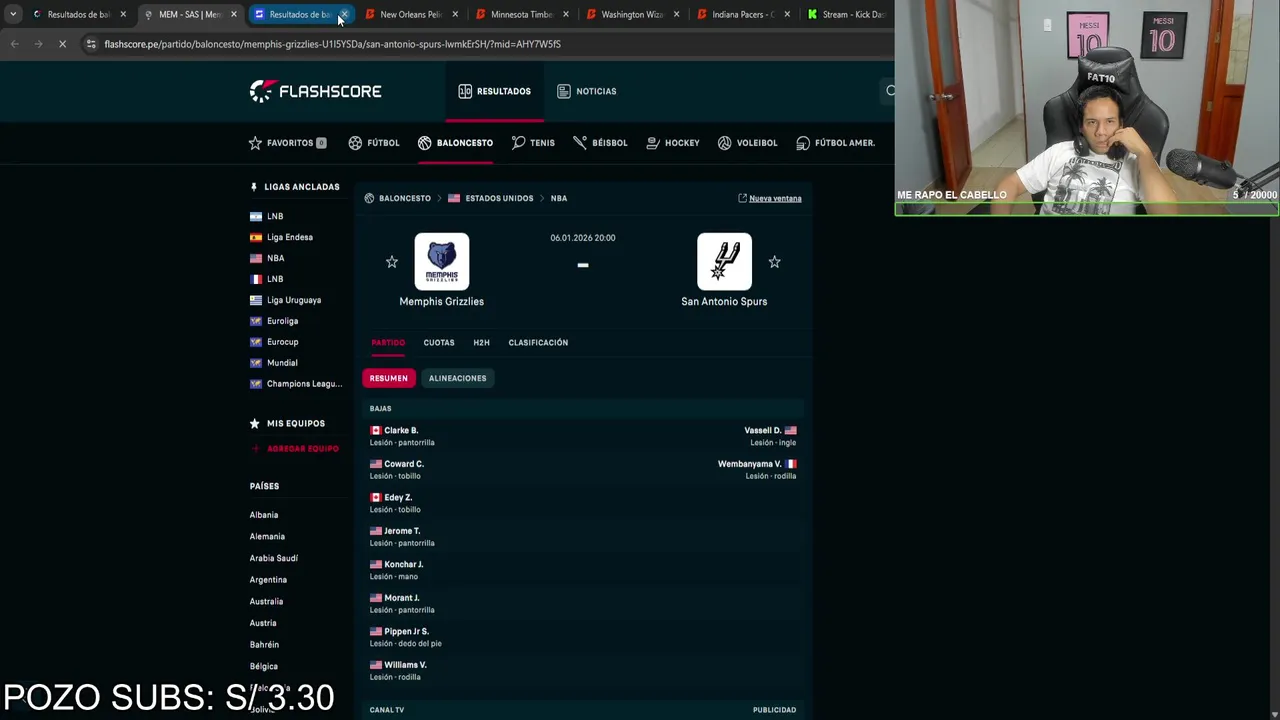This screenshot has height=720, width=1280.
Task: Click Baloncesto breadcrumb link
Action: pyautogui.click(x=404, y=198)
